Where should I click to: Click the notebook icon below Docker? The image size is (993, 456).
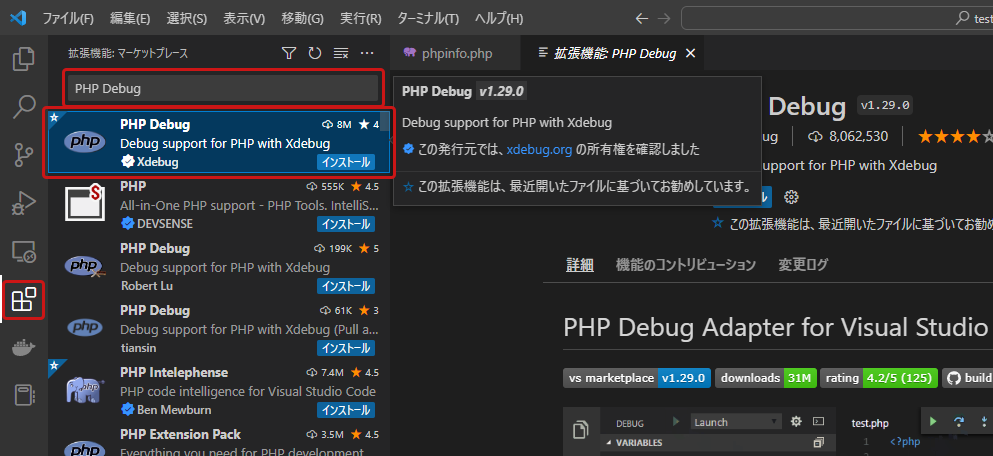coord(24,395)
